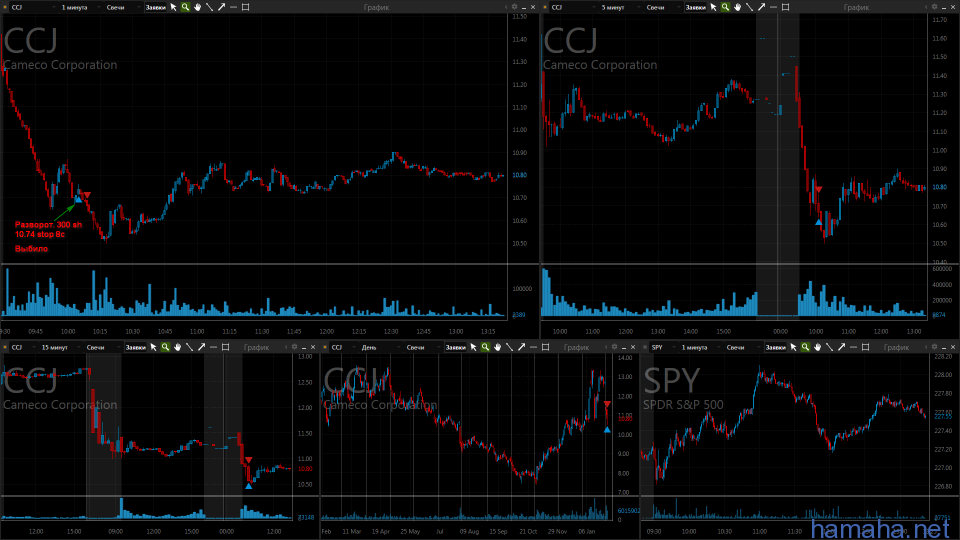Choose hand pan tool in daily CCJ chart
The width and height of the screenshot is (960, 540).
coord(497,347)
